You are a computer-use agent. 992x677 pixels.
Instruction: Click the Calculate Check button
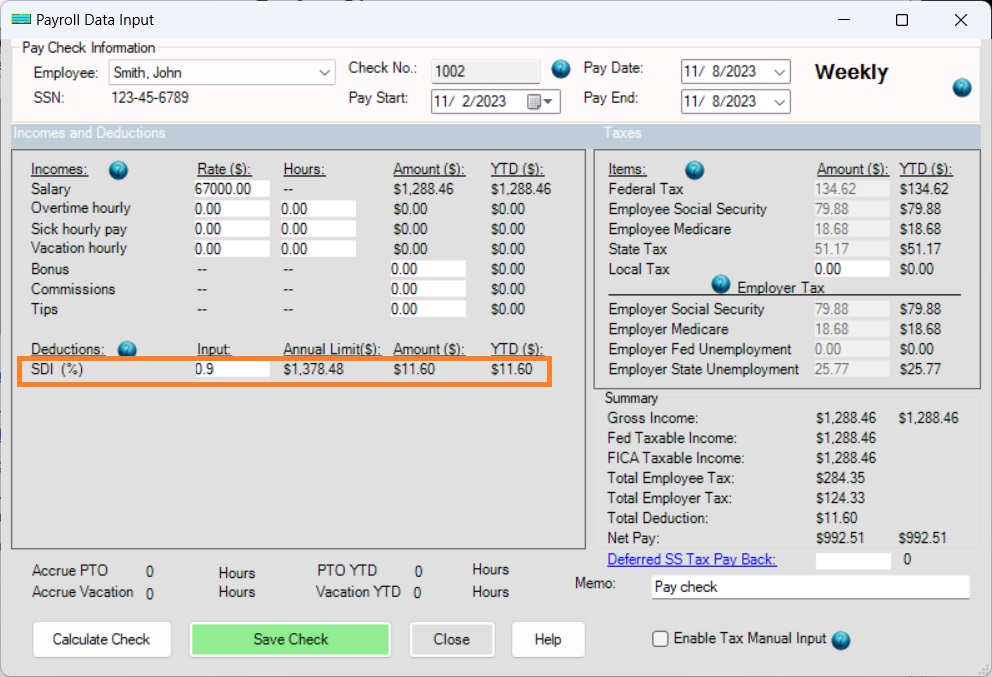pyautogui.click(x=101, y=639)
